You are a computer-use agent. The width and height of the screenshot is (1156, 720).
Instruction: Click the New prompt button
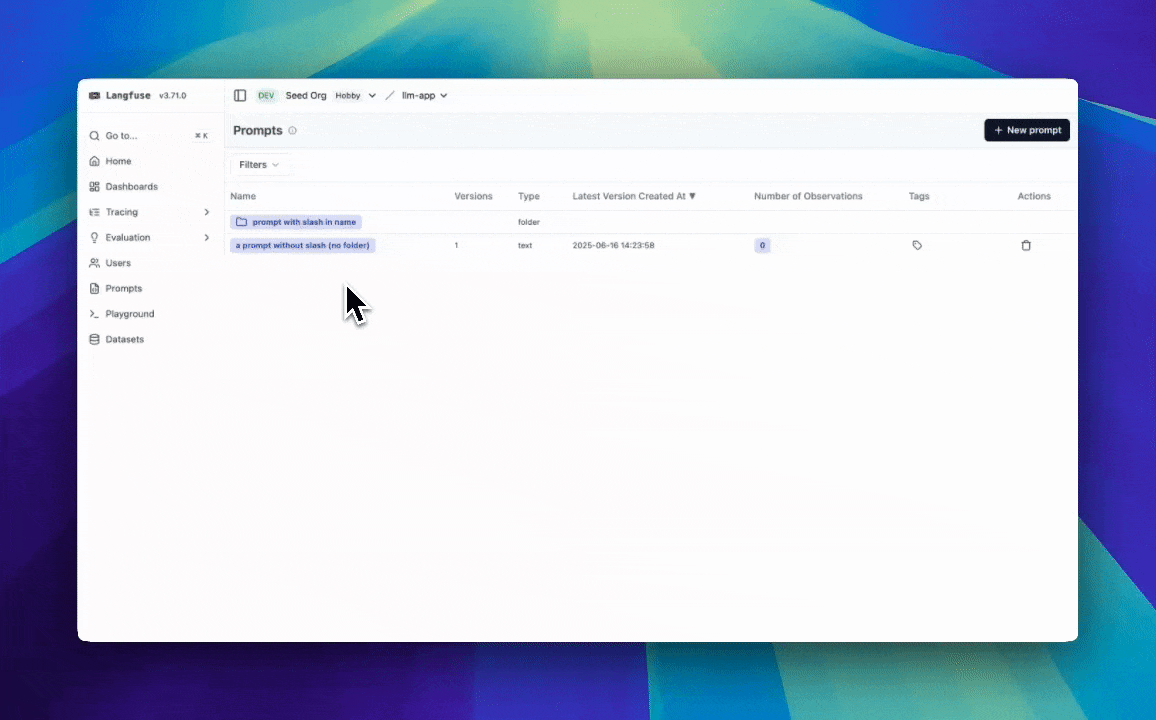pos(1027,130)
